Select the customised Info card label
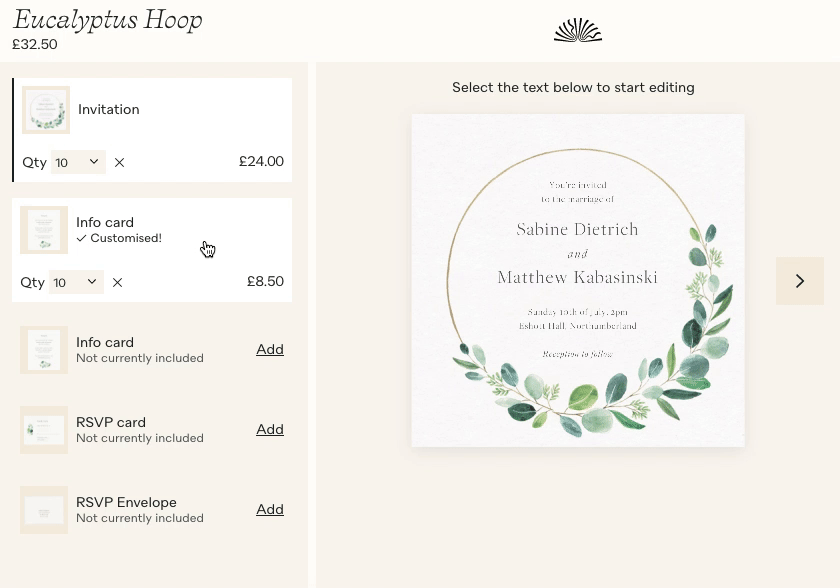Viewport: 840px width, 588px height. 105,222
